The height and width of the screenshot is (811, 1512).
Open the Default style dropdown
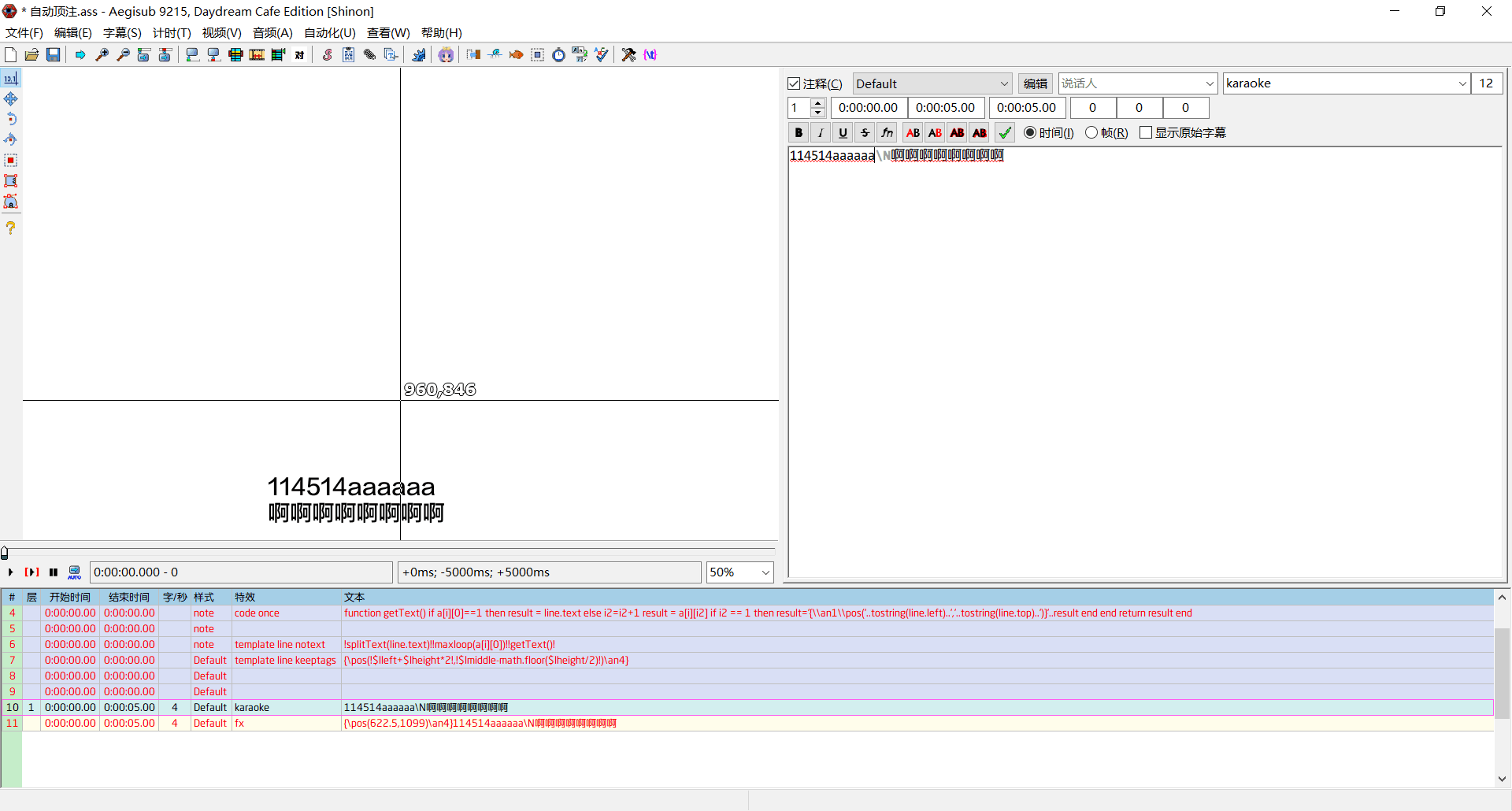[x=932, y=83]
